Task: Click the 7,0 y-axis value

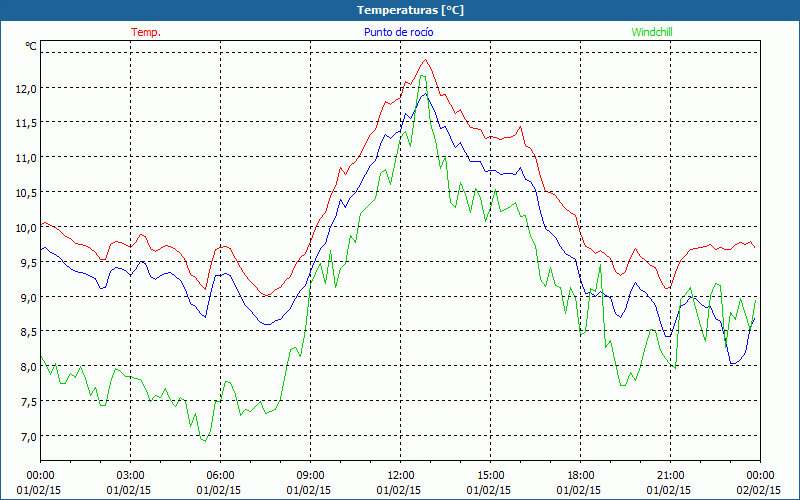Action: (x=29, y=437)
